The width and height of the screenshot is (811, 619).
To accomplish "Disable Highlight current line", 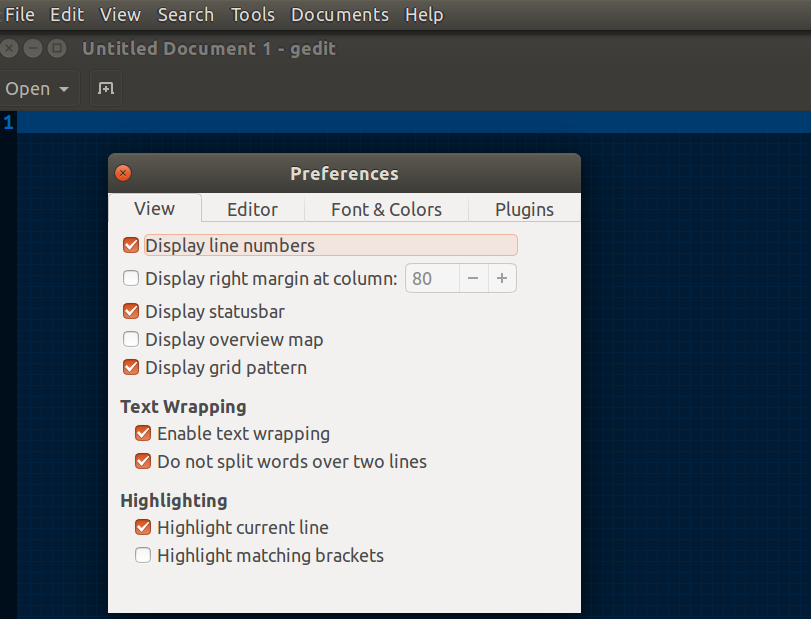I will (143, 528).
